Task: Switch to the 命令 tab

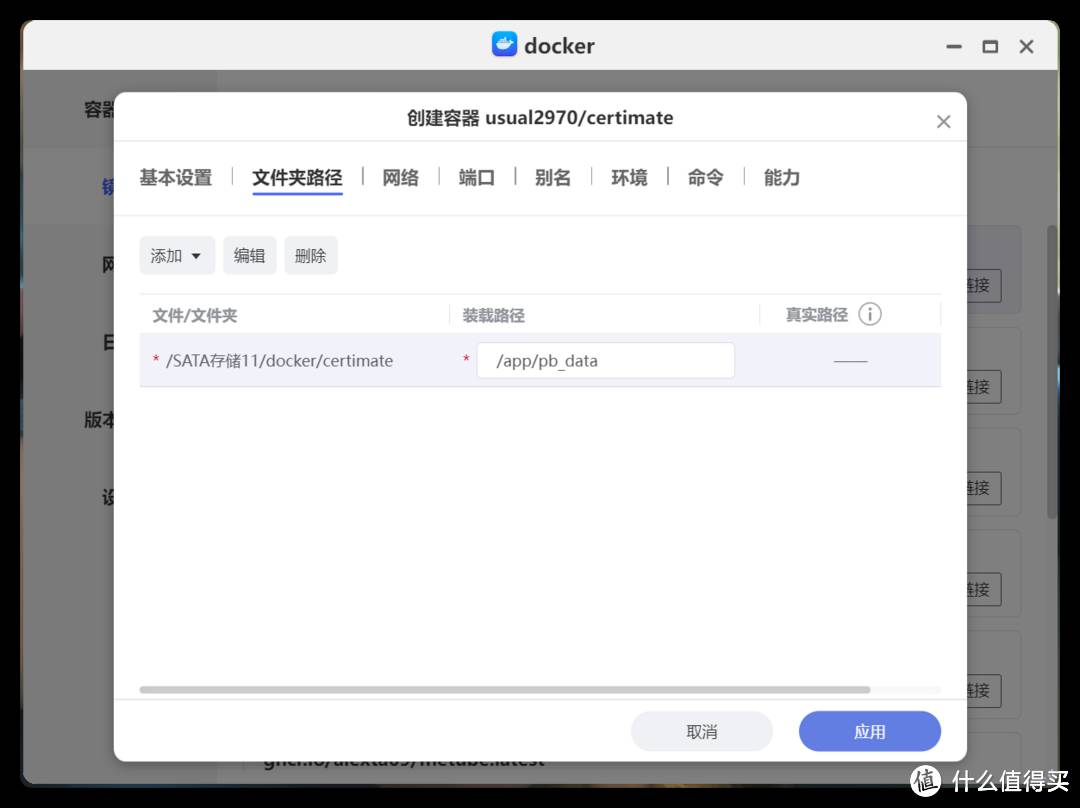Action: point(705,178)
